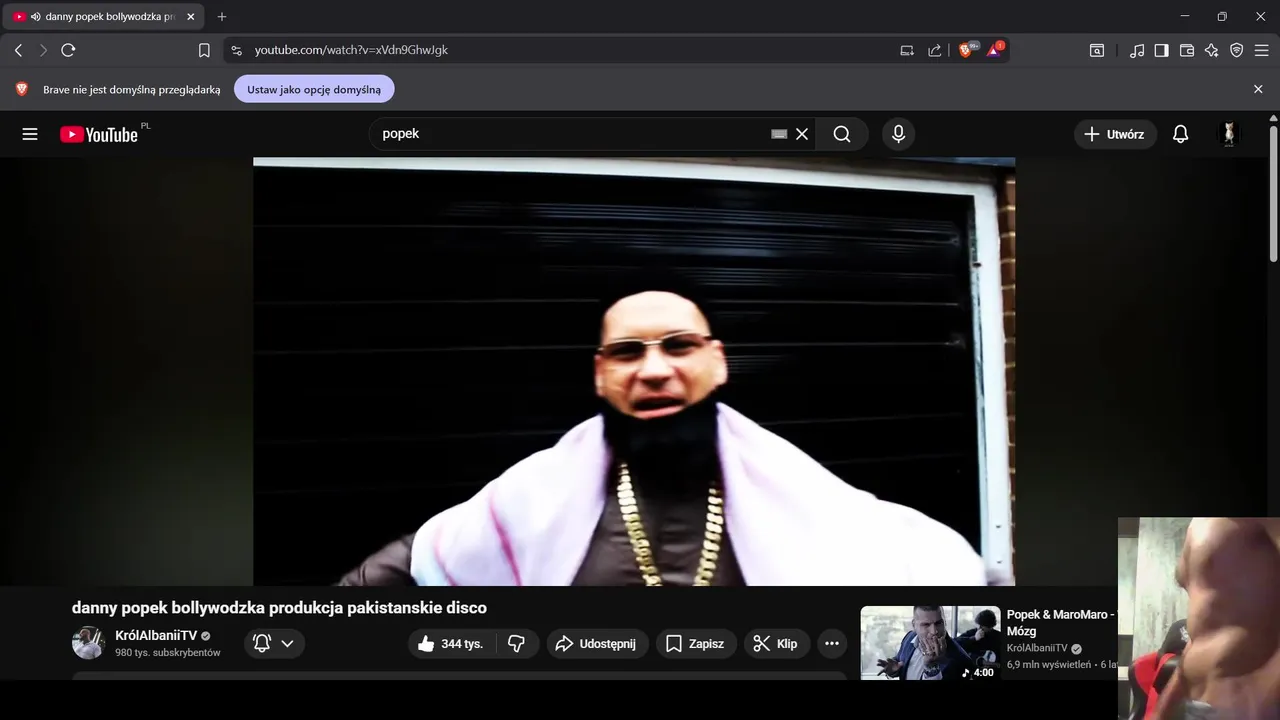Open Brave Shields panel

coord(967,49)
